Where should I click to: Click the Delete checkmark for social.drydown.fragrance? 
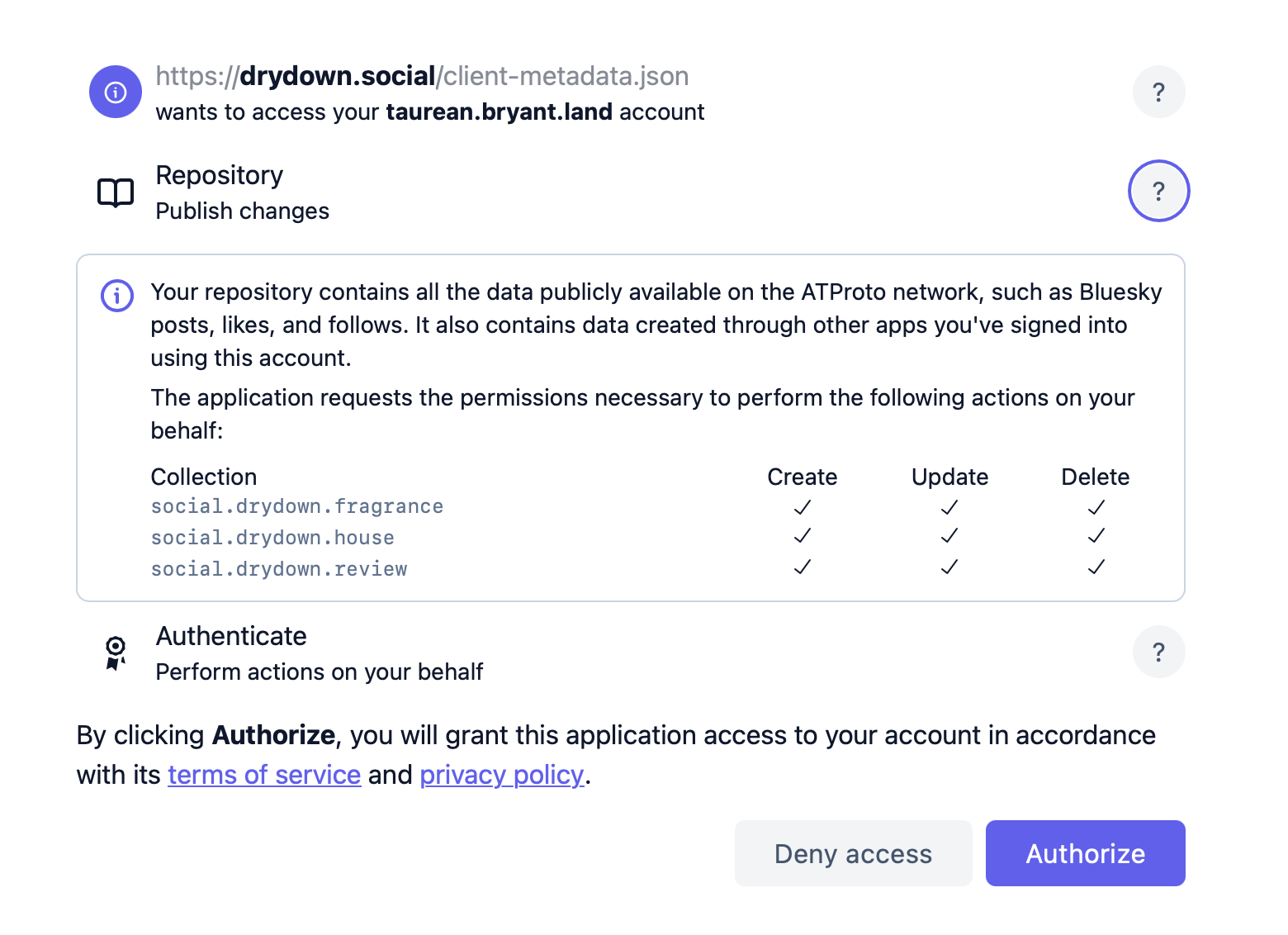tap(1096, 507)
